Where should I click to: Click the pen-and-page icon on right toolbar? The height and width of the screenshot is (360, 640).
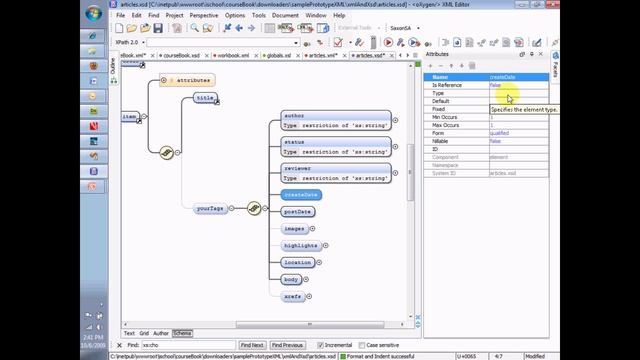pos(537,42)
